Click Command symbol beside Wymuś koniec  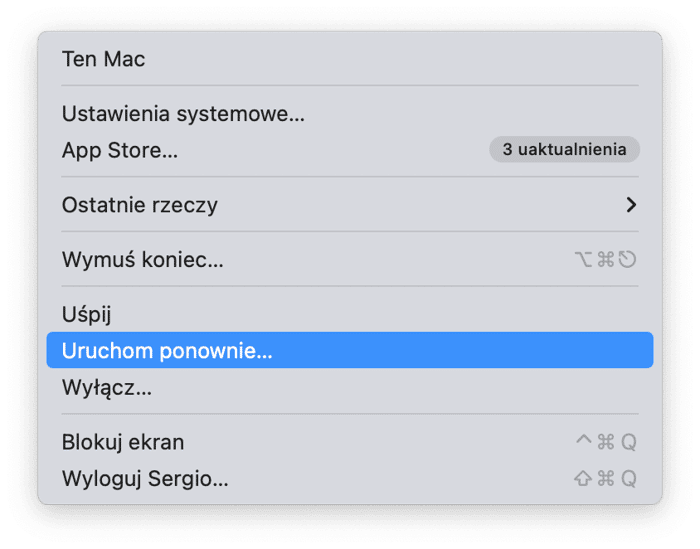point(605,259)
